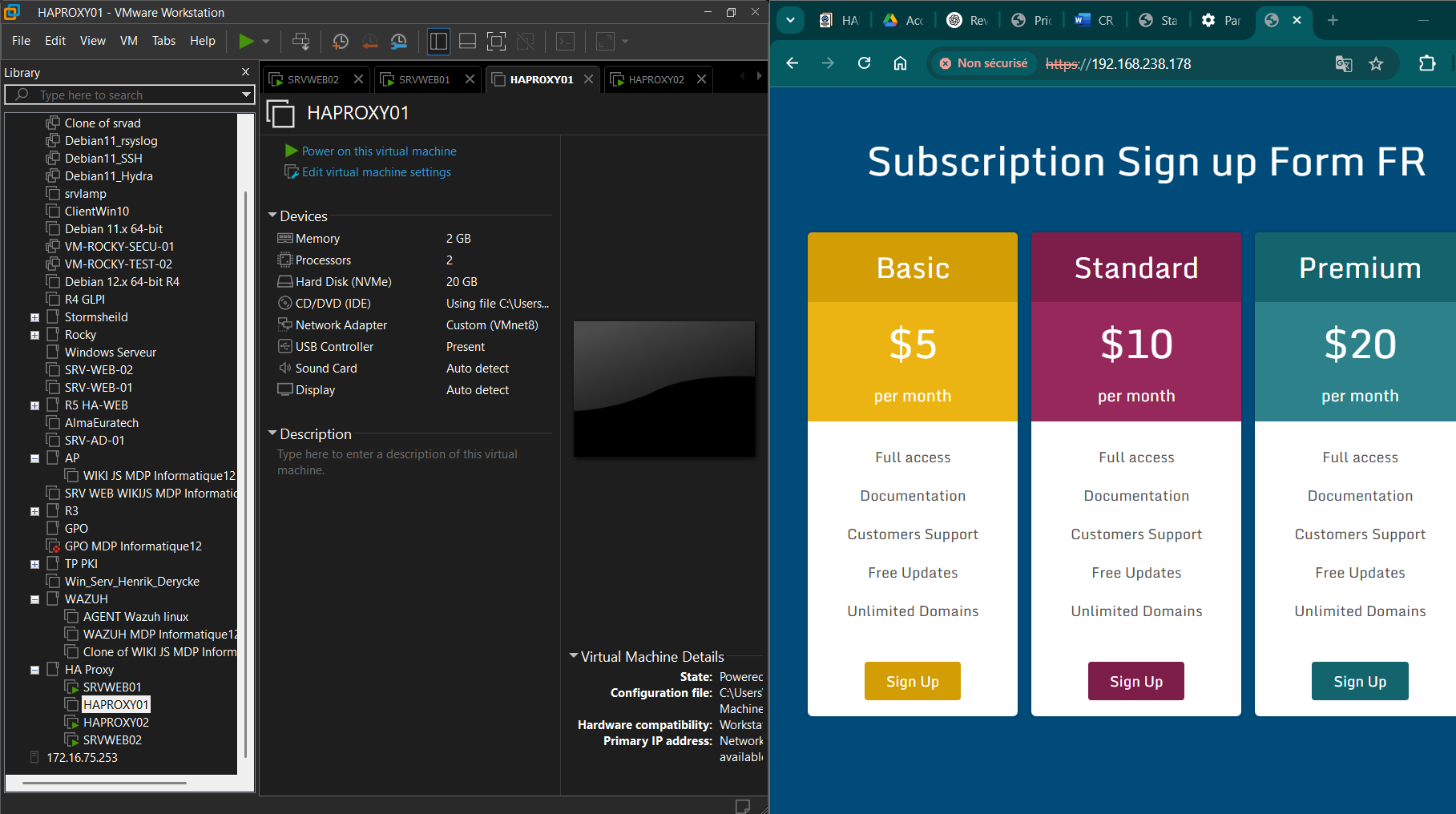Select the Hard Disk (NVMe) device
The image size is (1456, 814).
click(x=413, y=282)
